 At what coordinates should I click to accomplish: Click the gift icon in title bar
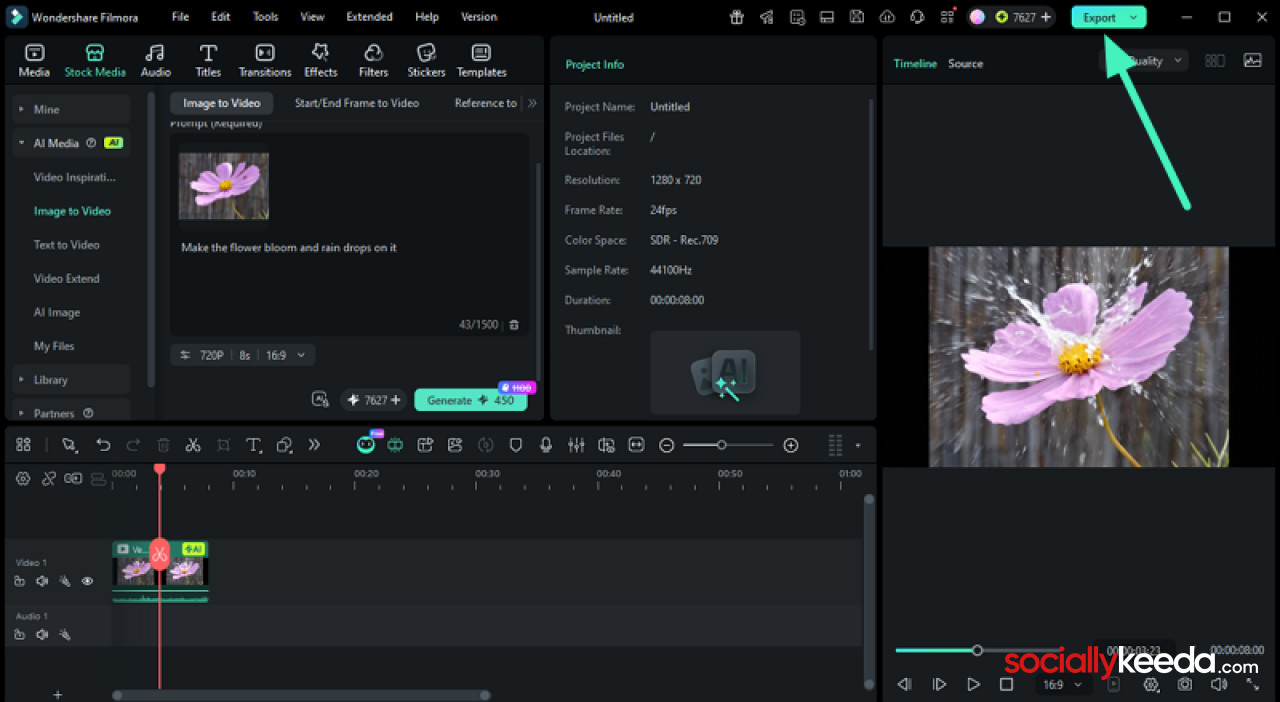(x=737, y=17)
